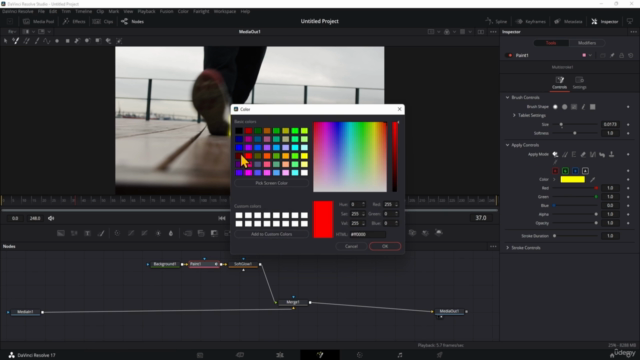Click the yellow Color swatch in Inspector
Screen dimensions: 640x360
(573, 180)
